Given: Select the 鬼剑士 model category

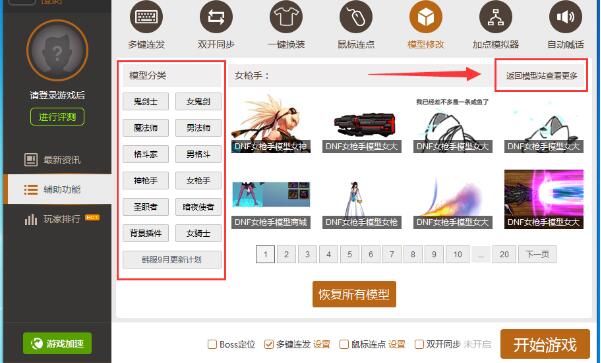Looking at the screenshot, I should tap(146, 102).
